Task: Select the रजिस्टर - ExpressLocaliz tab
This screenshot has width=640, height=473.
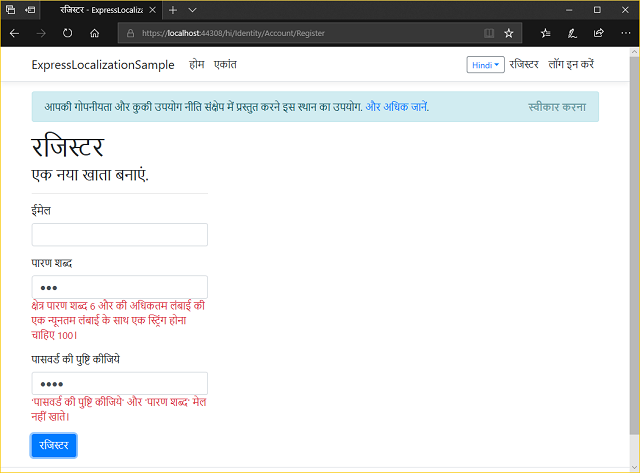Action: [x=101, y=10]
